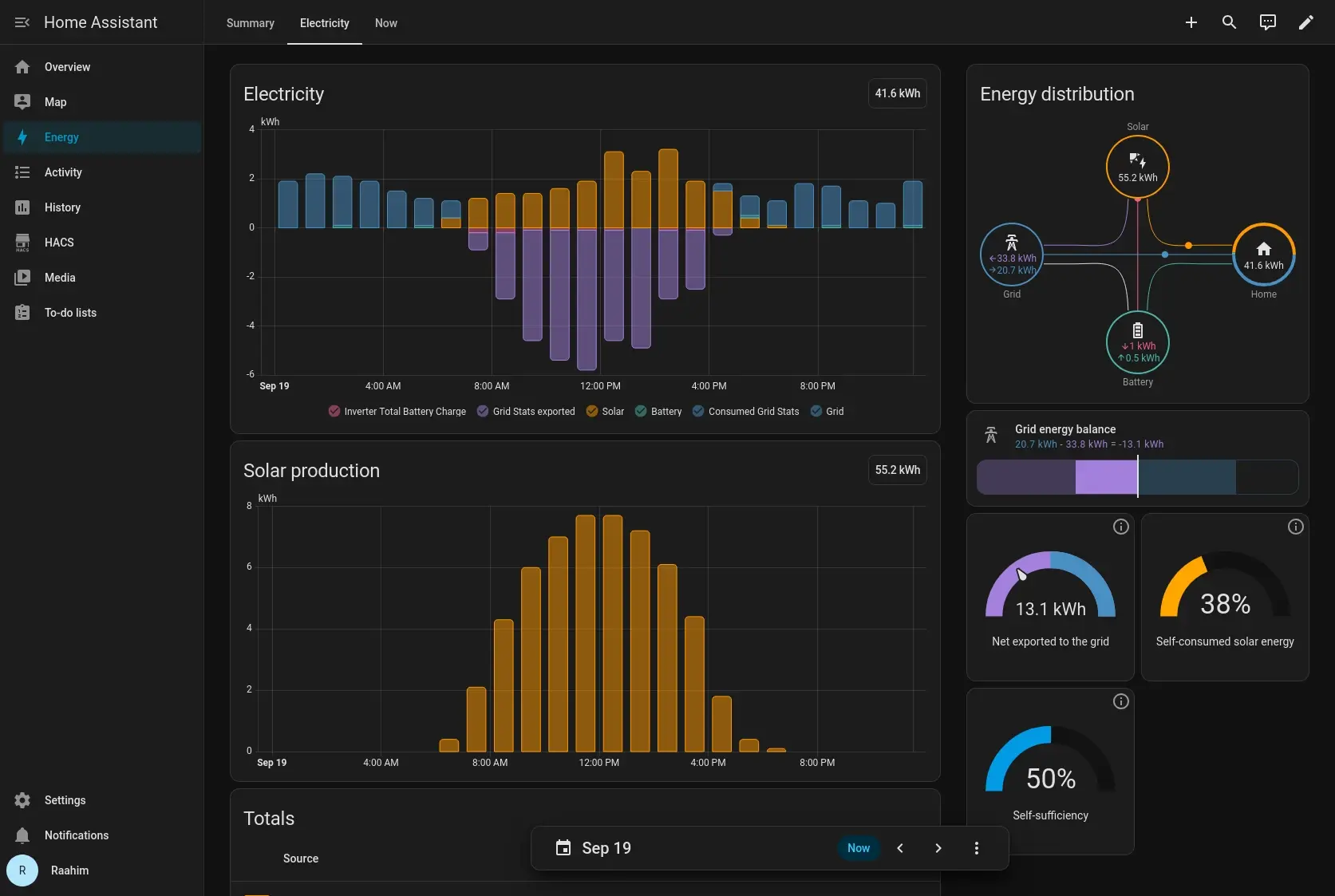The image size is (1335, 896).
Task: Open the date picker calendar icon
Action: tap(563, 847)
